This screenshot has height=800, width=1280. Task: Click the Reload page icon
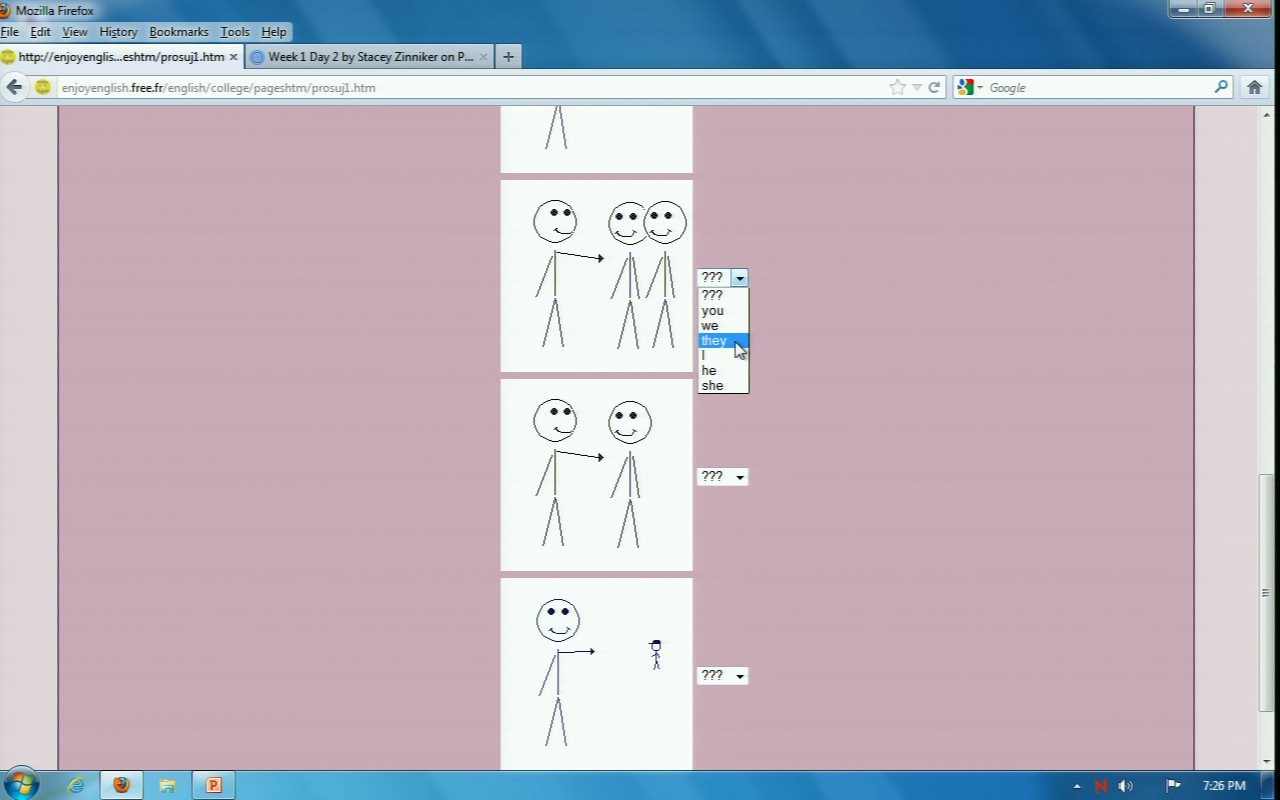pyautogui.click(x=934, y=87)
